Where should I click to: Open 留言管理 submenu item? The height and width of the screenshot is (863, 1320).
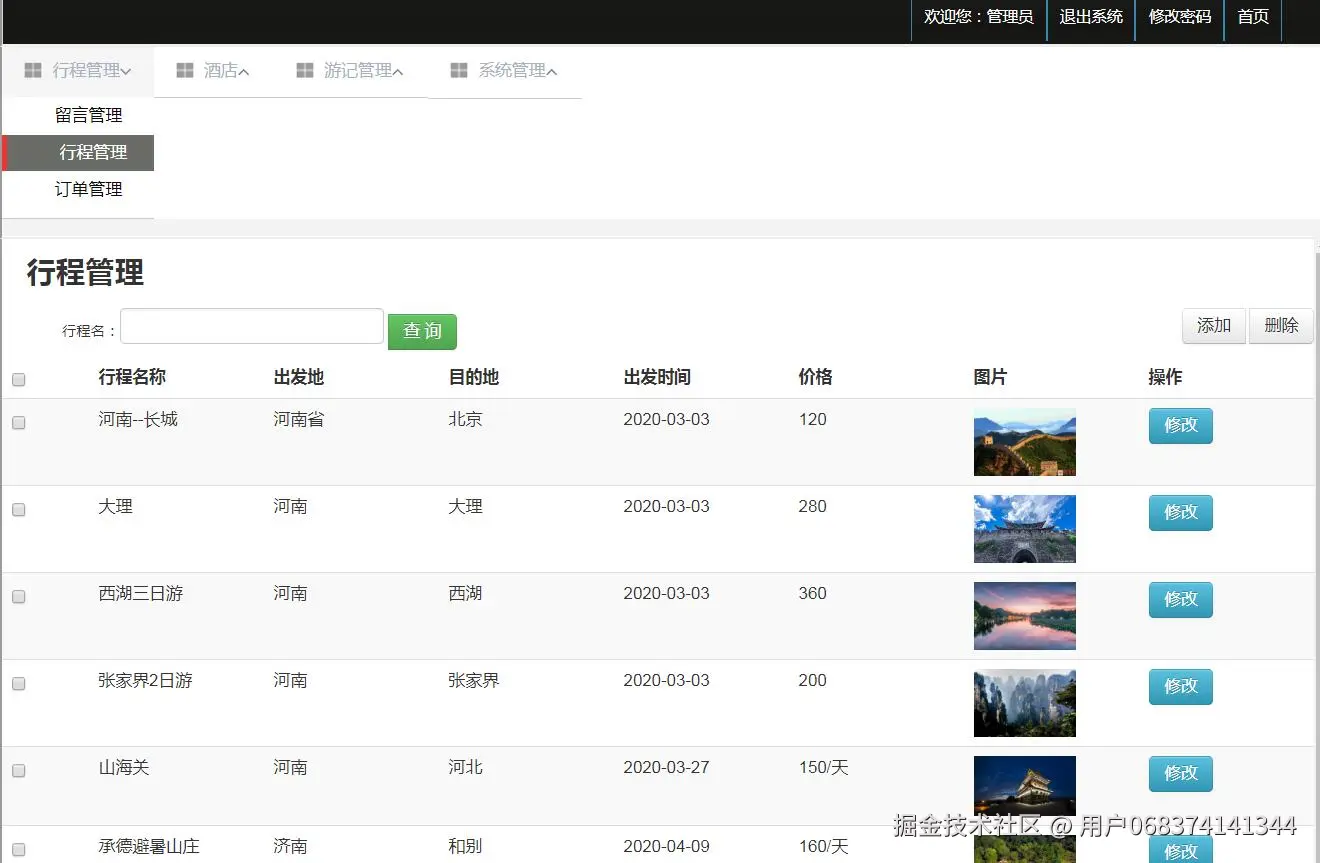88,115
